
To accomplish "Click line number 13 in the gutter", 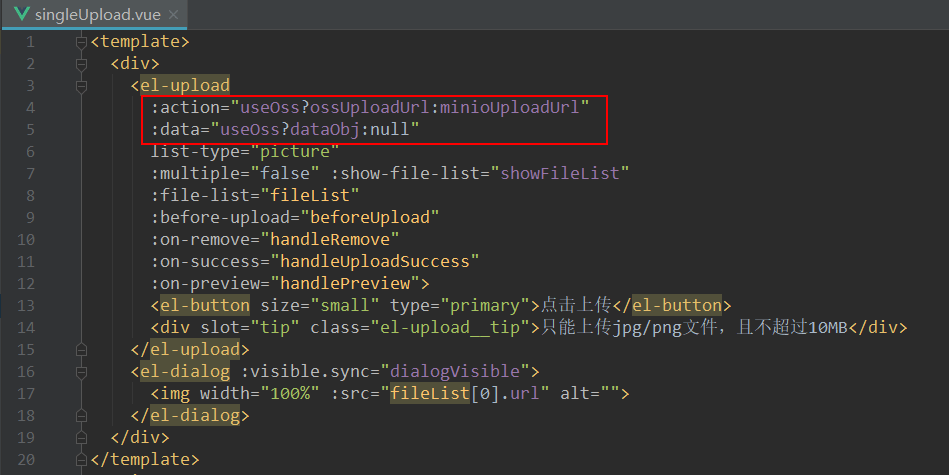I will point(26,306).
